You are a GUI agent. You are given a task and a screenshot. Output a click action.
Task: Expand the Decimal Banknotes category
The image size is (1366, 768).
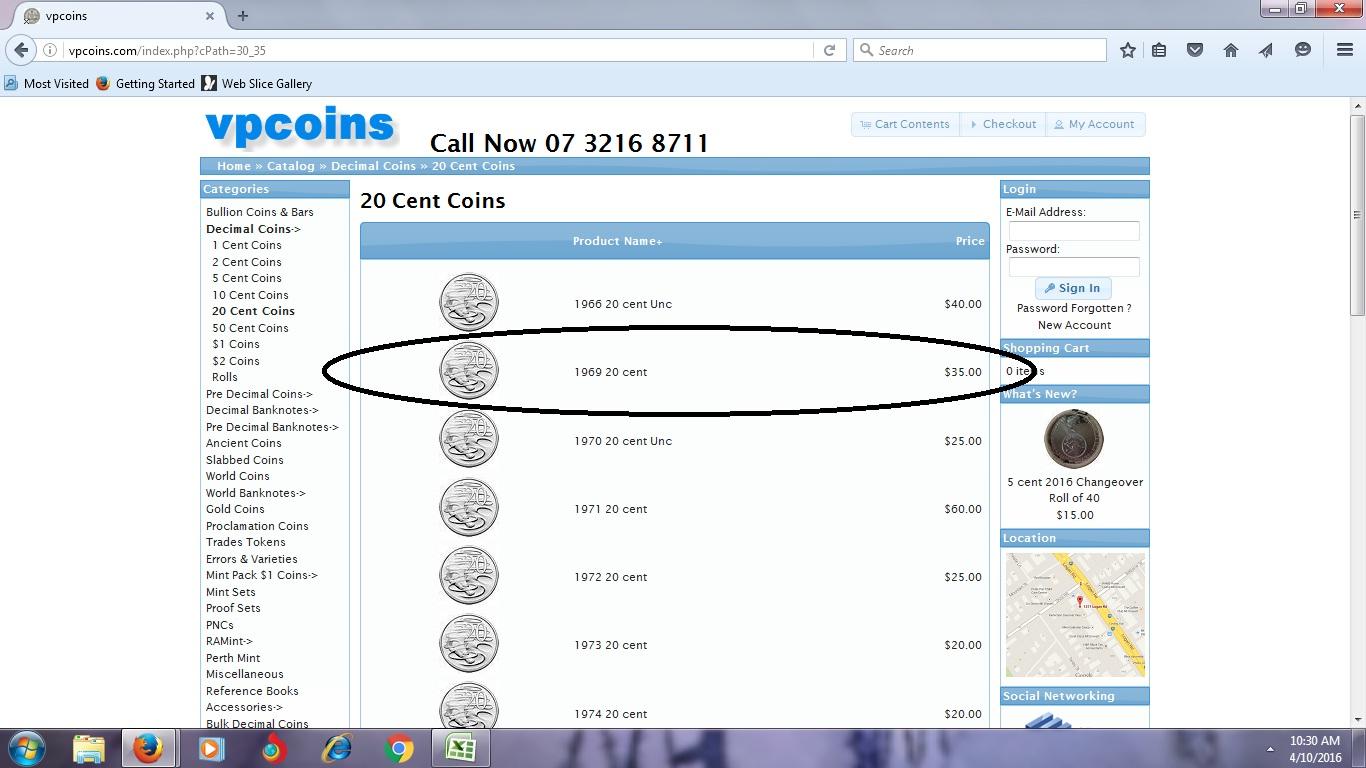click(262, 410)
